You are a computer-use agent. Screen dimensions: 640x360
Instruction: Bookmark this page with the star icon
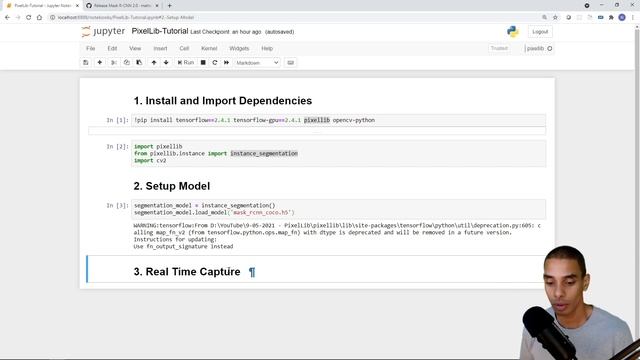[555, 18]
